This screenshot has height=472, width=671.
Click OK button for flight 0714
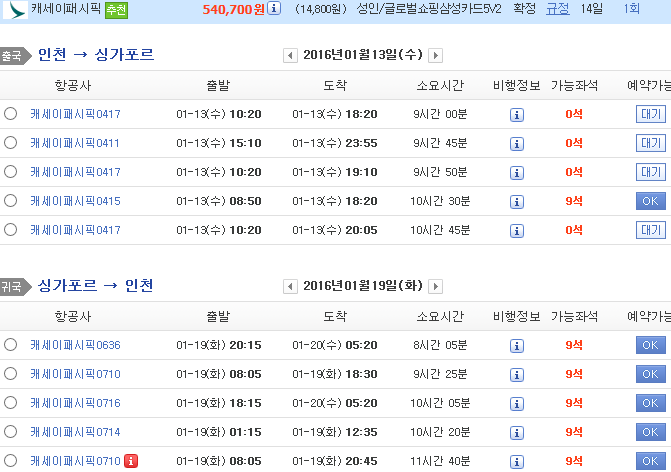650,432
